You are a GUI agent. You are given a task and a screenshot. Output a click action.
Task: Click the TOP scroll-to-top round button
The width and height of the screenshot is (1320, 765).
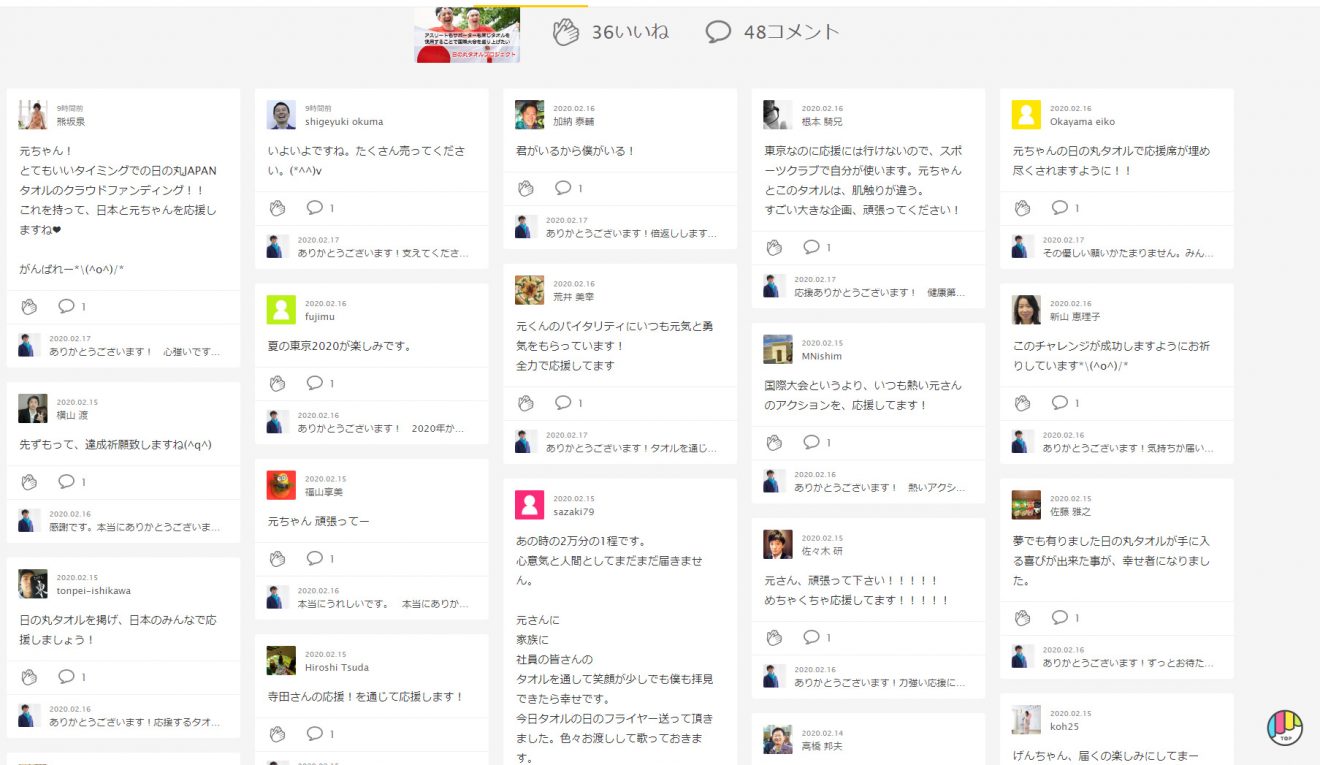(x=1284, y=727)
